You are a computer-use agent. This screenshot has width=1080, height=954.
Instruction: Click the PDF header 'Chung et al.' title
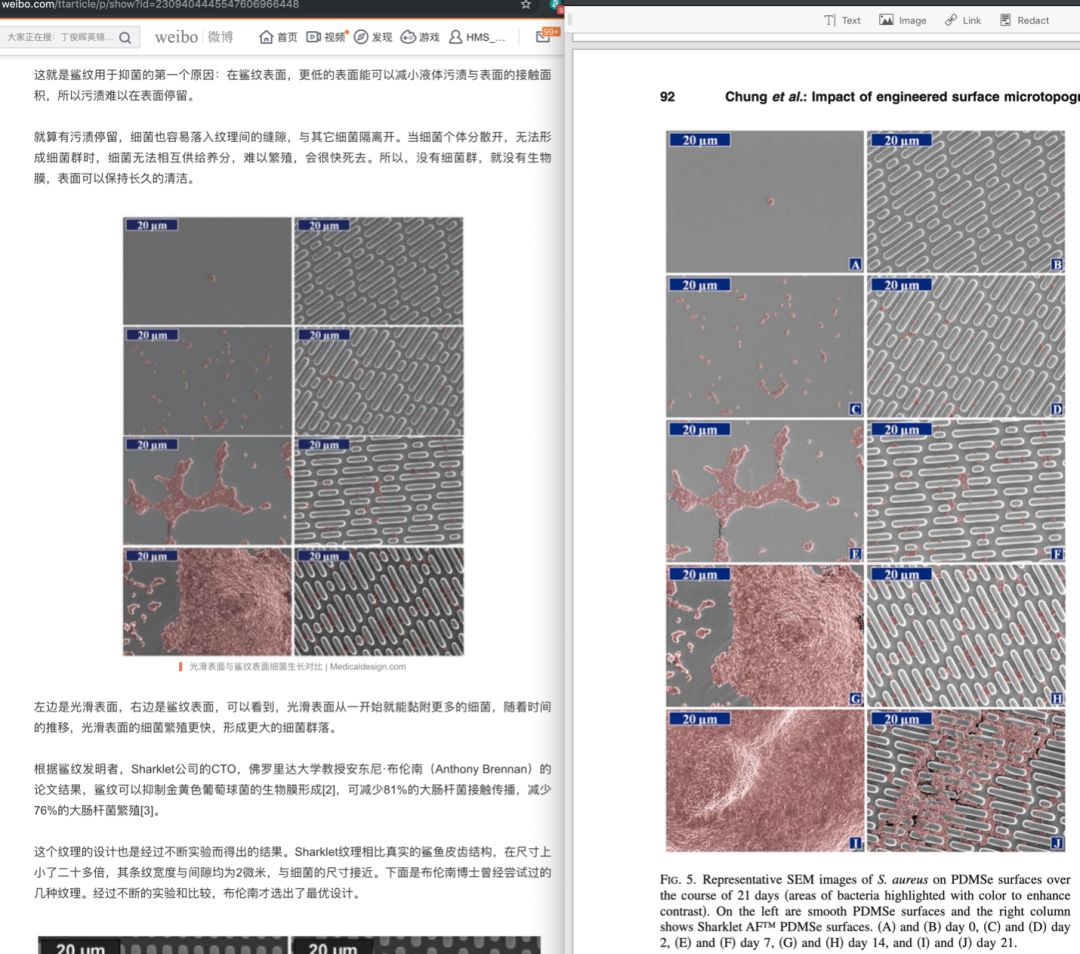[902, 97]
